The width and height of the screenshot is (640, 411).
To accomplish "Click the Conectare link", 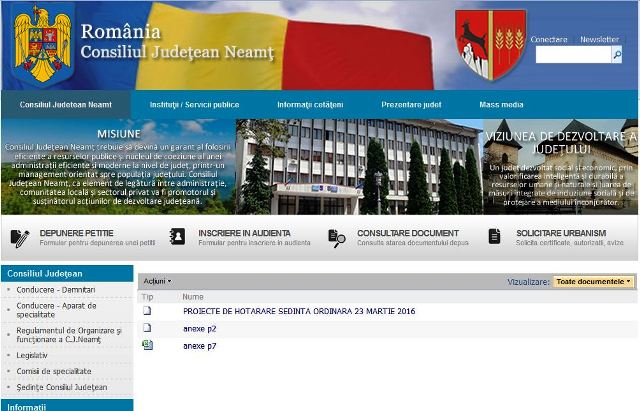I will [549, 40].
